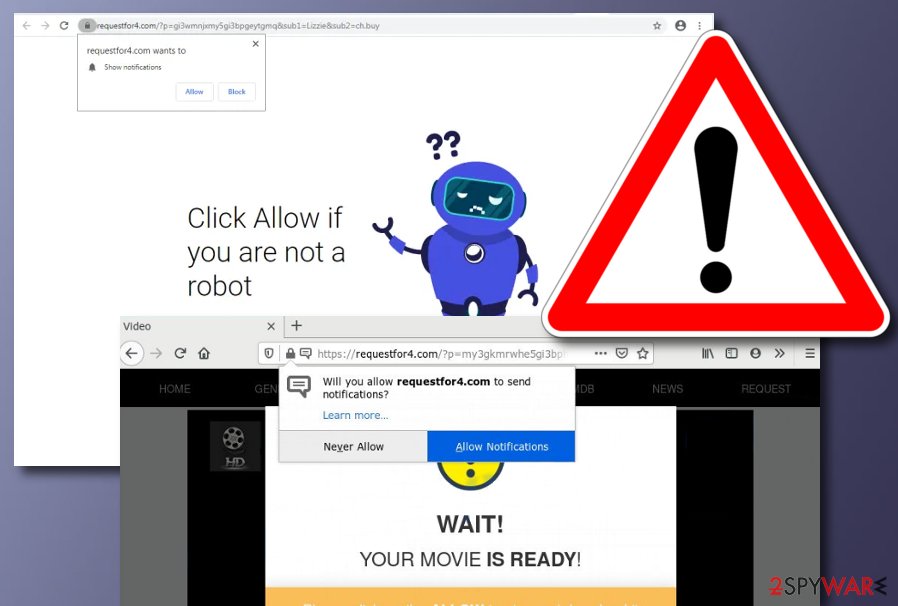Bookmark the page with Firefox star
The image size is (898, 606).
(643, 353)
